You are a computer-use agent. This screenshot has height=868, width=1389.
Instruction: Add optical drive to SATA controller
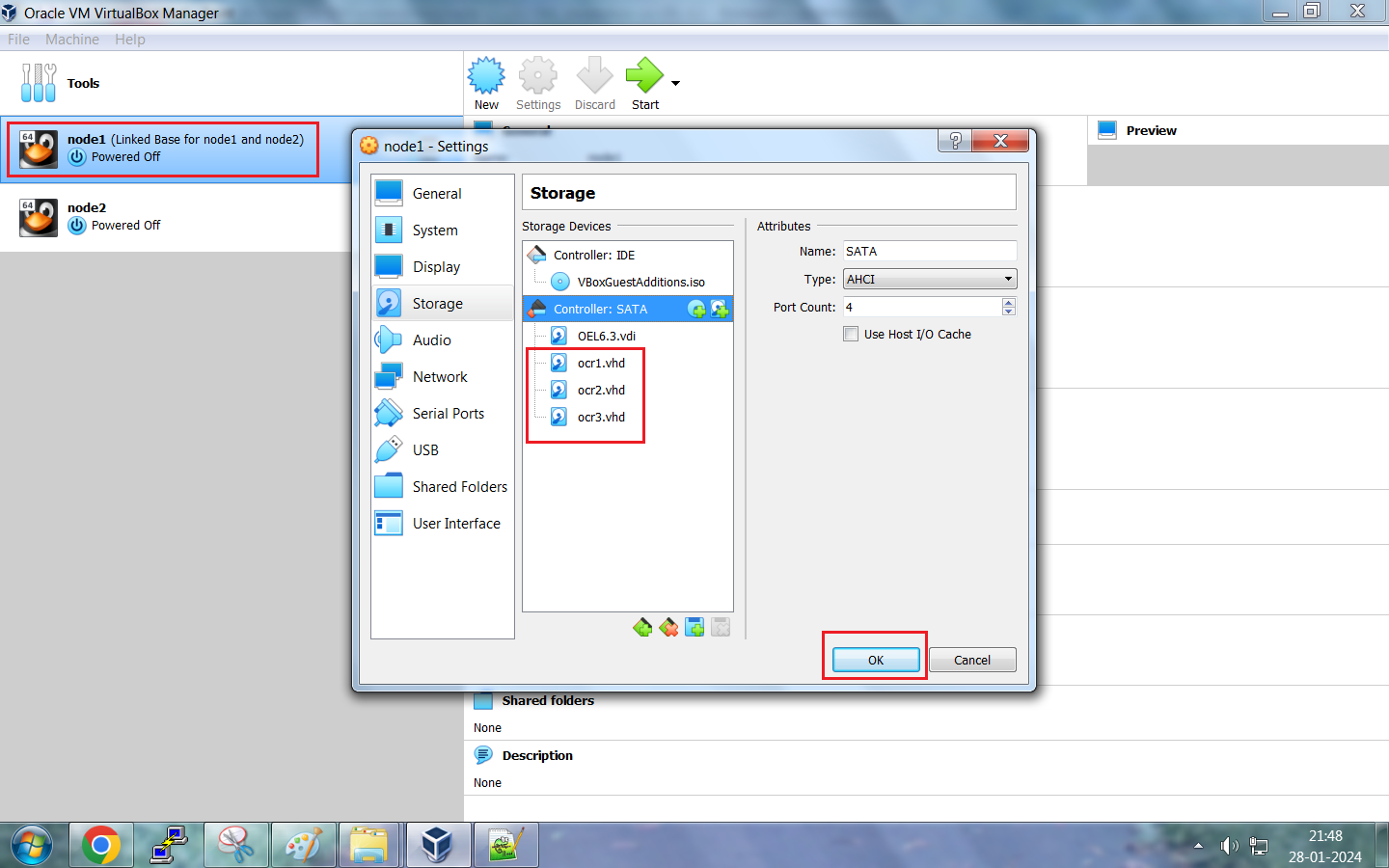click(696, 309)
